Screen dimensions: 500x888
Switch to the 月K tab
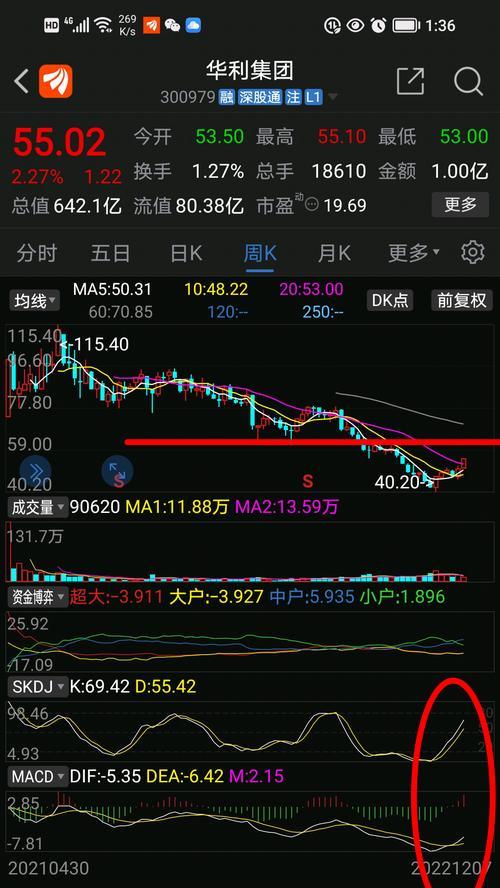click(334, 253)
